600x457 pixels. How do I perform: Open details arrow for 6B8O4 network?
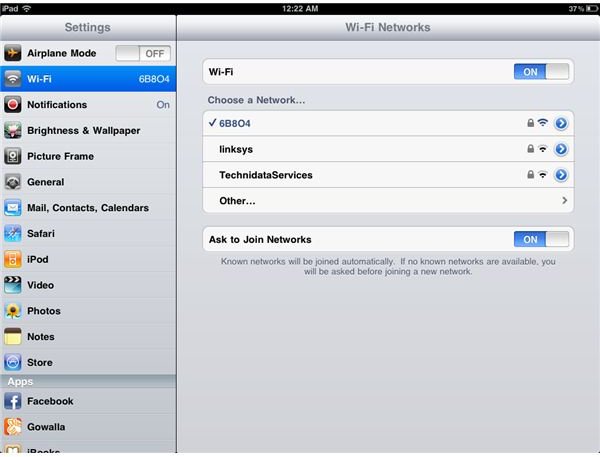pyautogui.click(x=561, y=123)
